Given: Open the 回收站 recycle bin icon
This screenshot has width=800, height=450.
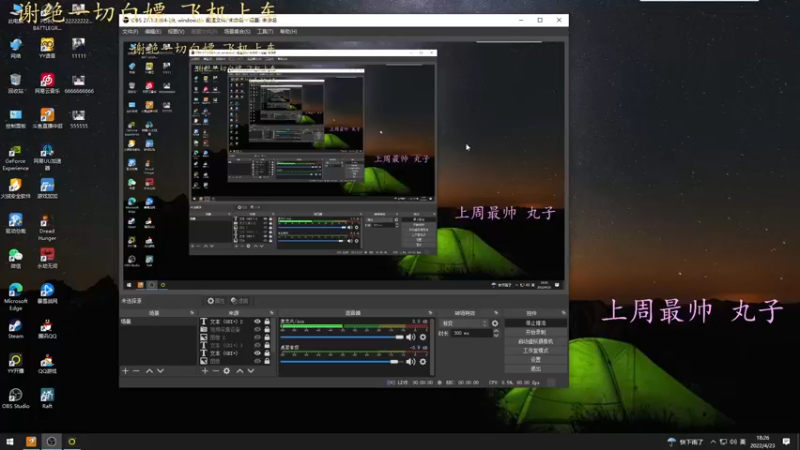Looking at the screenshot, I should coord(15,83).
